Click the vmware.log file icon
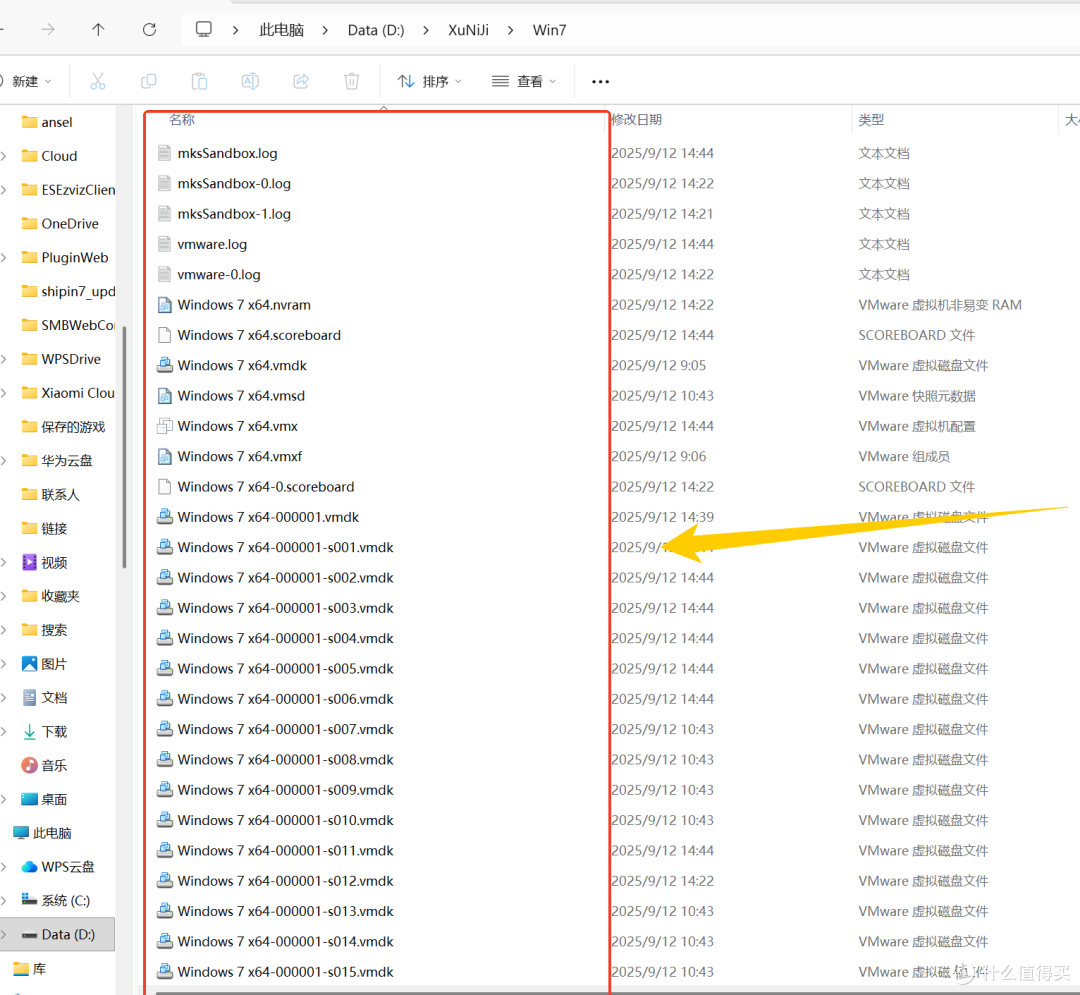This screenshot has height=995, width=1080. point(164,244)
